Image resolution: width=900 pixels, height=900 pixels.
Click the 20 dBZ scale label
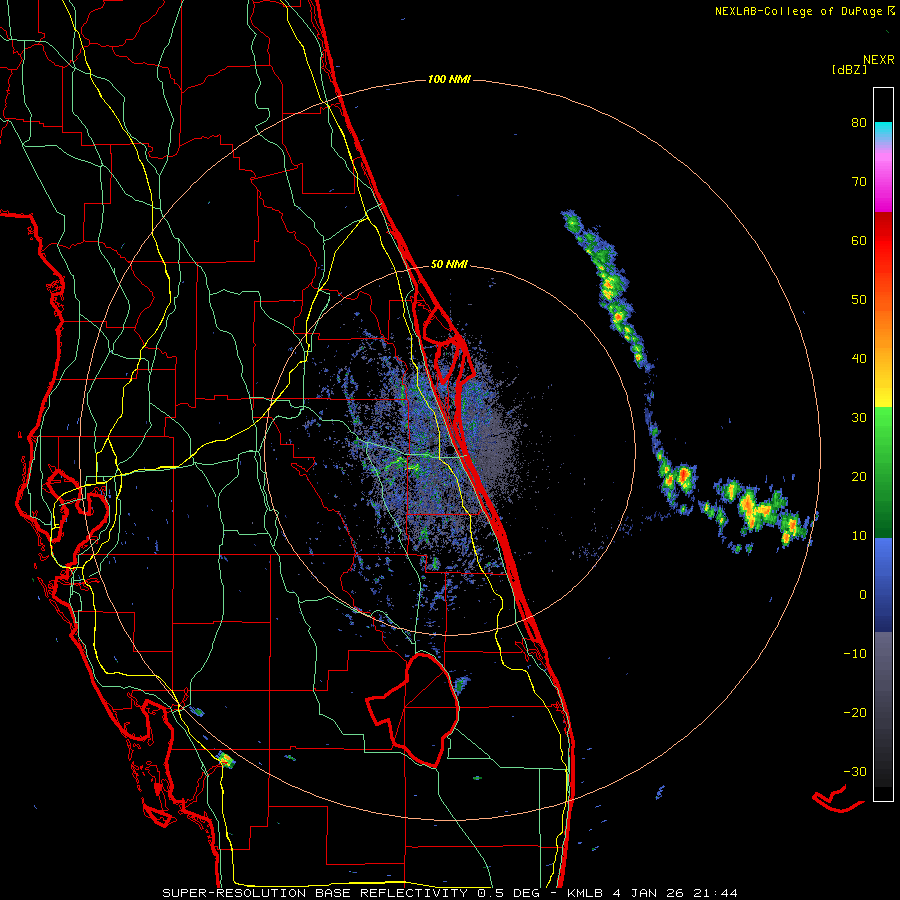click(859, 476)
